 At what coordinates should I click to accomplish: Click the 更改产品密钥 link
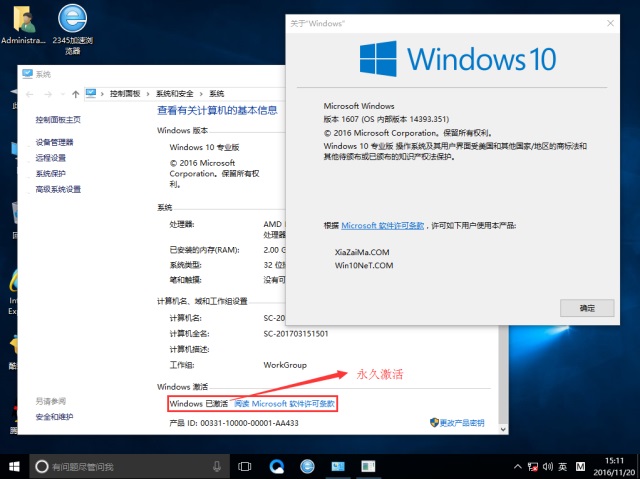[x=456, y=423]
